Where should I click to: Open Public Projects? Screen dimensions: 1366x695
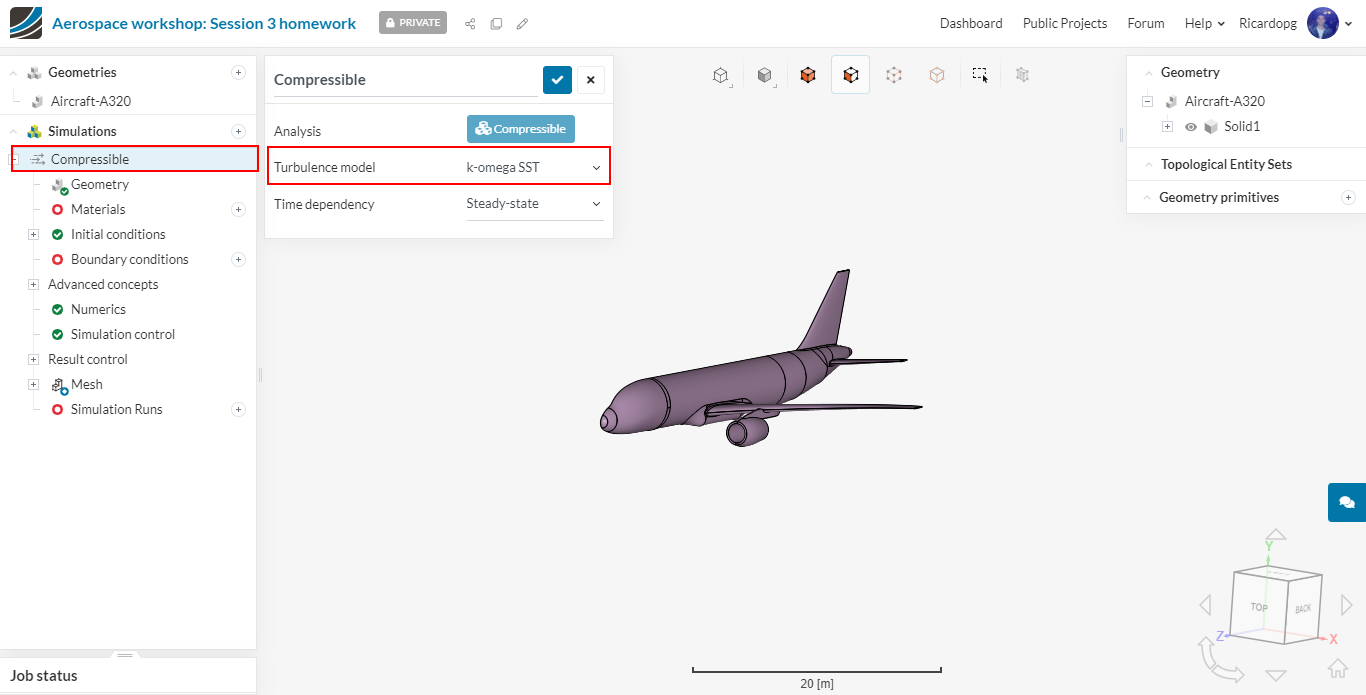click(x=1065, y=23)
